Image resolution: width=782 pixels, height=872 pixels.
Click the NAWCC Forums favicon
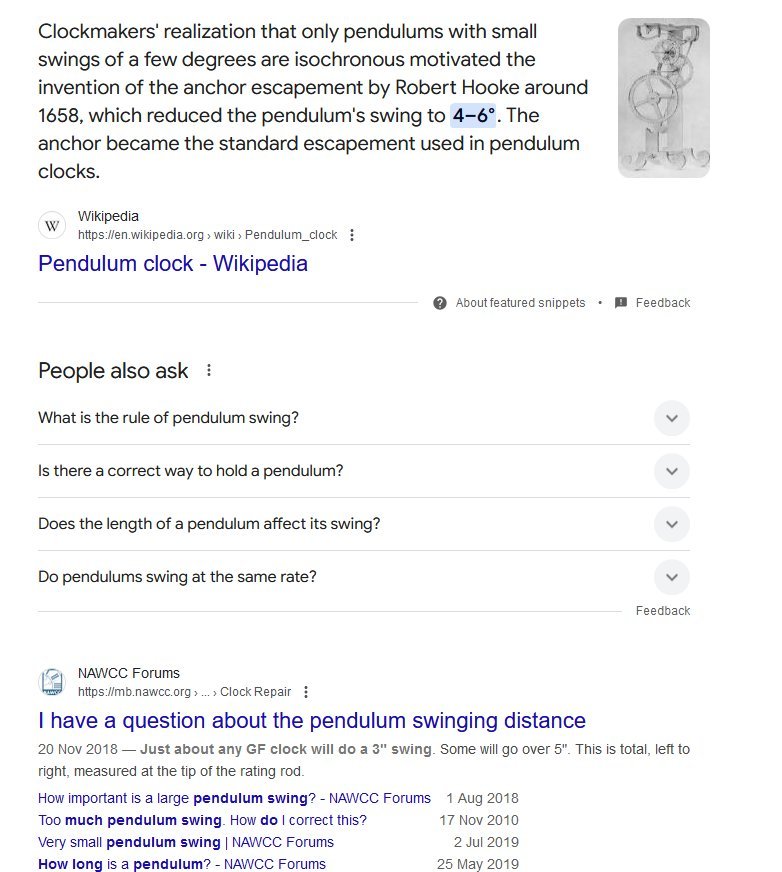52,682
